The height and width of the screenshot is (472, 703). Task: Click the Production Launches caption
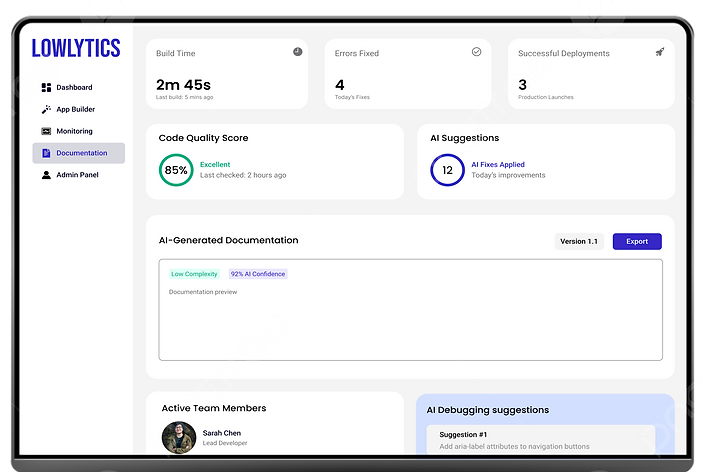(x=546, y=97)
